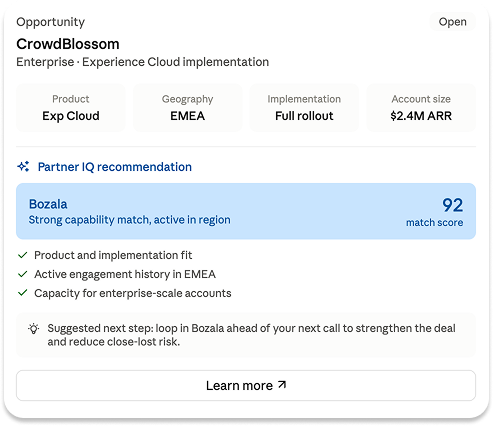Screen dimensions: 493x426
Task: Select the Product Exp Cloud tile
Action: (x=71, y=108)
